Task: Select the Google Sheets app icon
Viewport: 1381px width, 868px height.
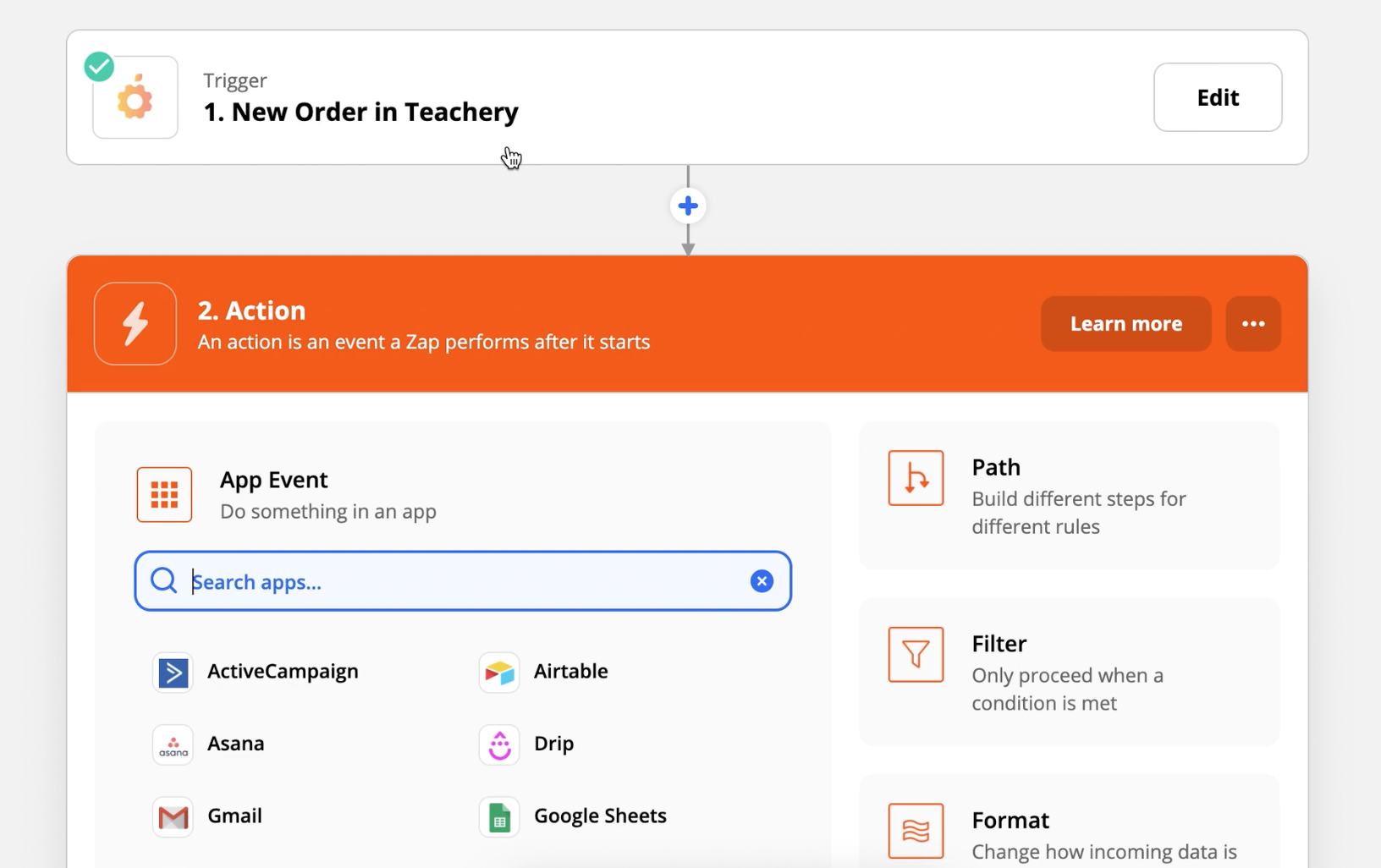Action: 499,817
